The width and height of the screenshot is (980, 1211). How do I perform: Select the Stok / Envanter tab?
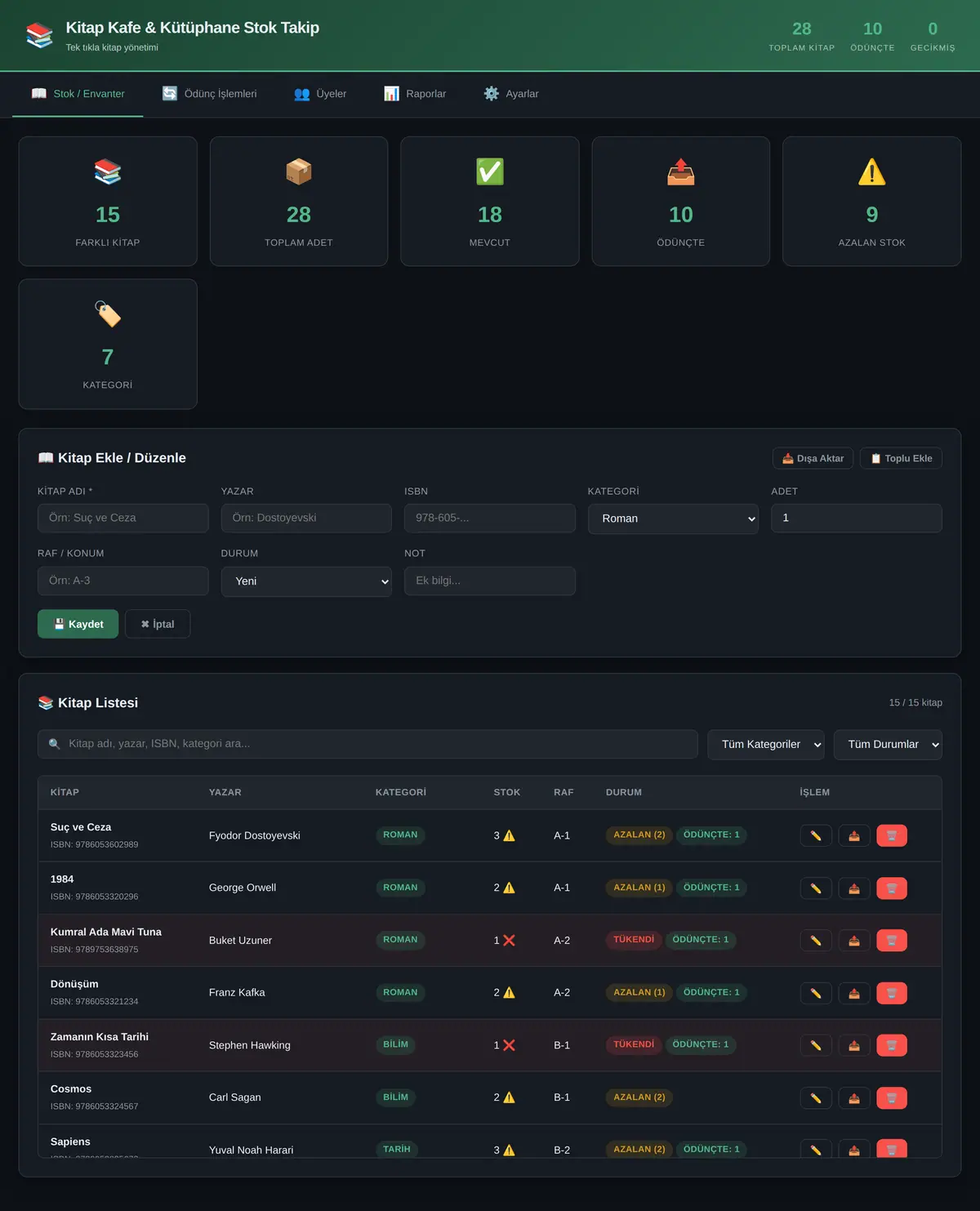tap(78, 94)
